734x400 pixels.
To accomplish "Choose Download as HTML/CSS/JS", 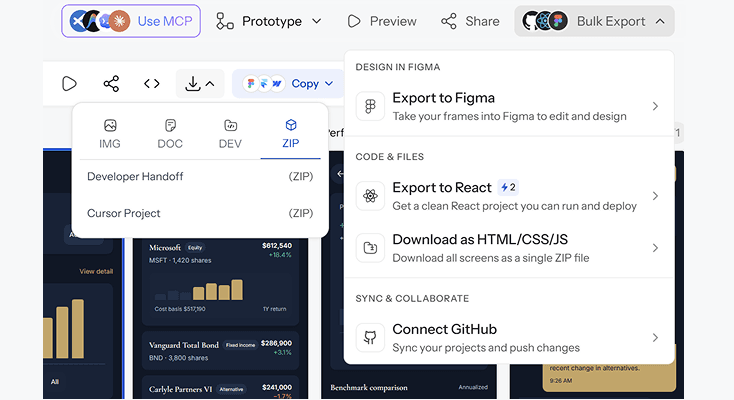I will tap(509, 248).
